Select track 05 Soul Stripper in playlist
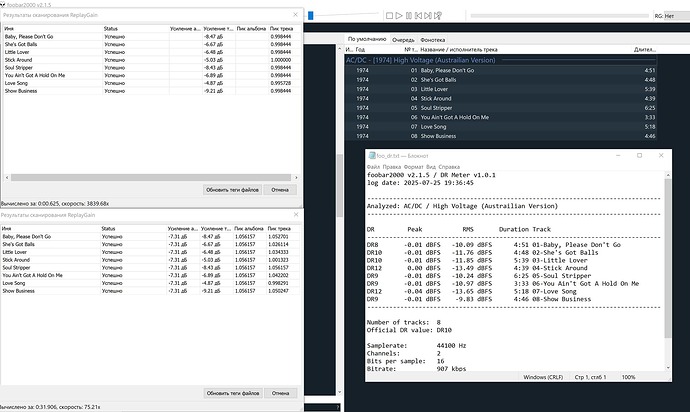This screenshot has width=690, height=412. pos(501,108)
